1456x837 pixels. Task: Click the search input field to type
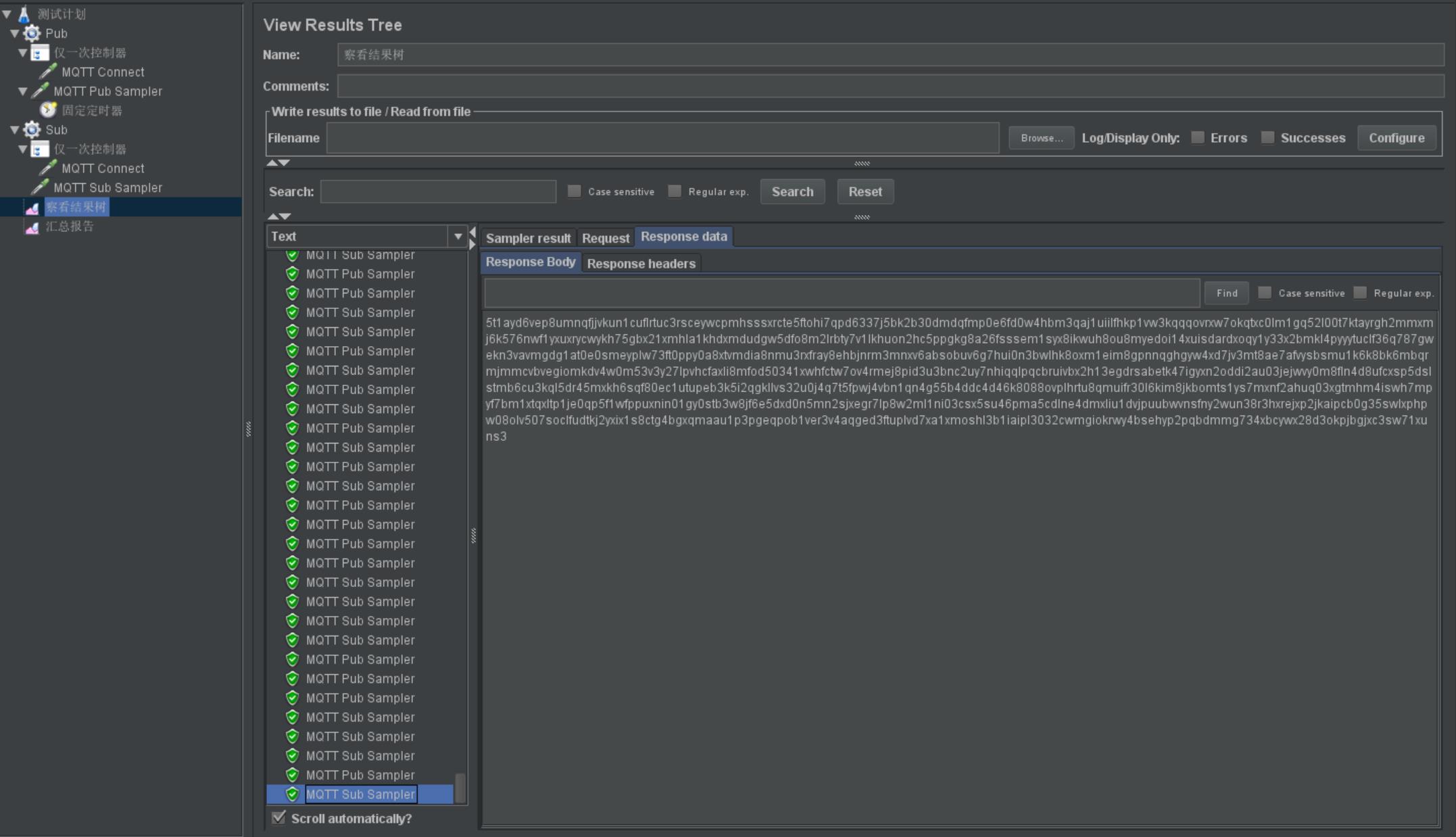tap(437, 191)
